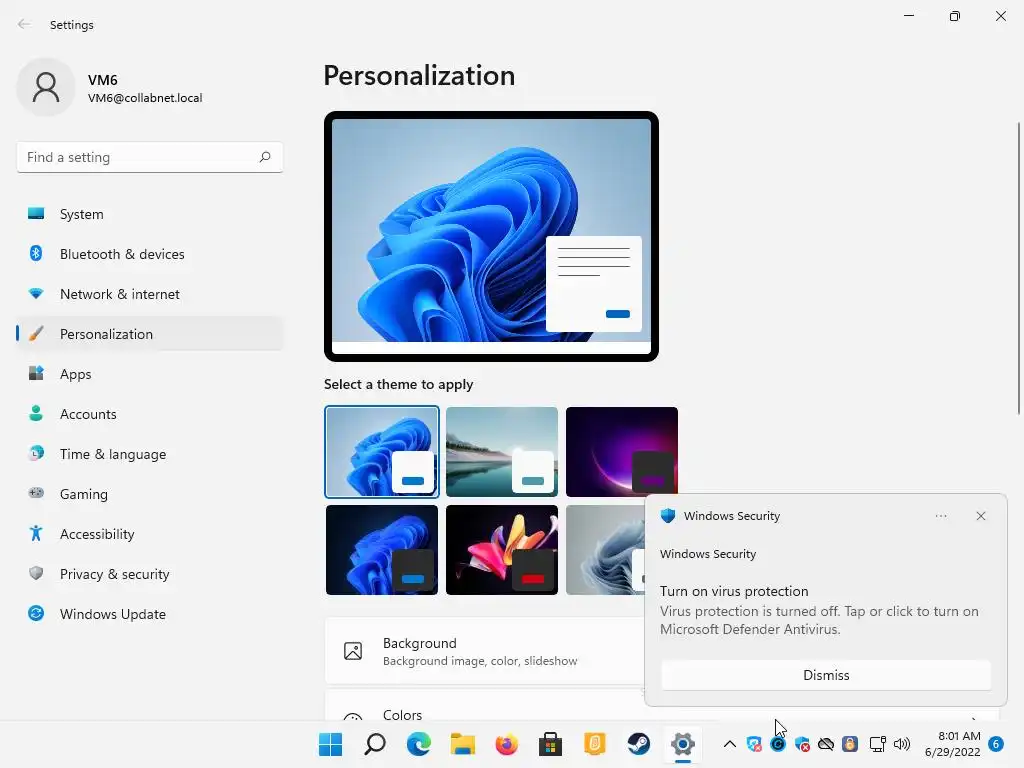Open the yellow app icon beside the Store
The image size is (1024, 768).
[x=594, y=744]
